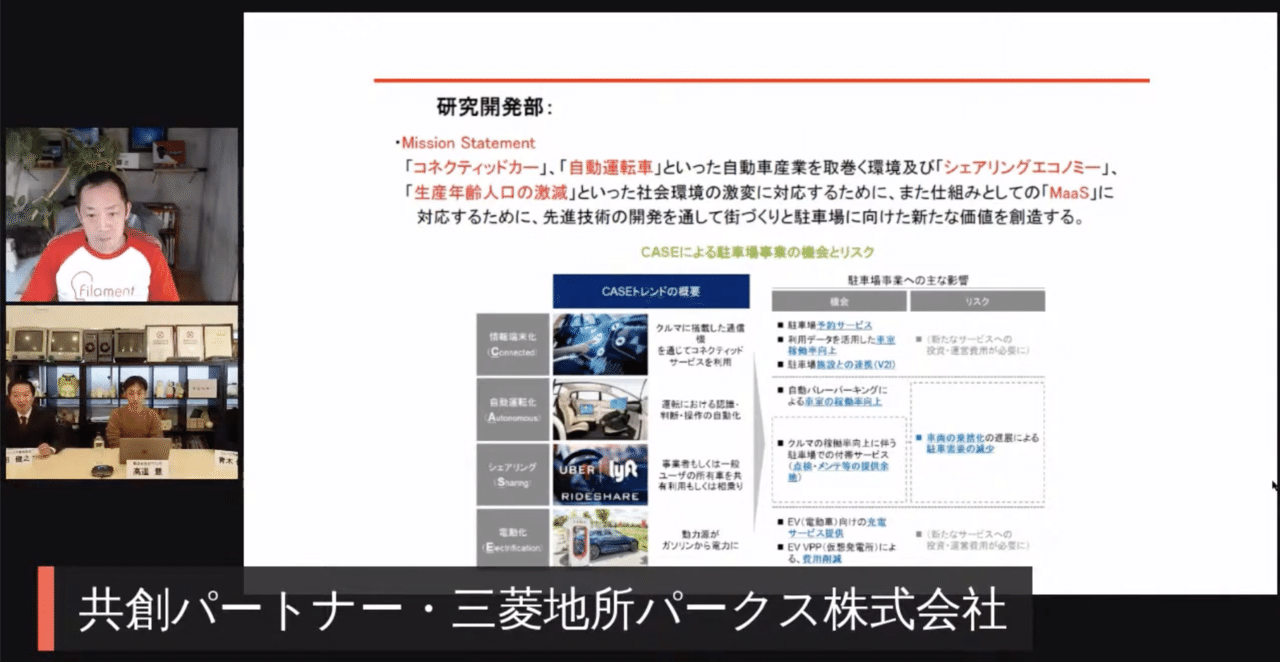Open the 施設との連携(V2I) underlined link
1280x662 pixels.
(x=848, y=364)
